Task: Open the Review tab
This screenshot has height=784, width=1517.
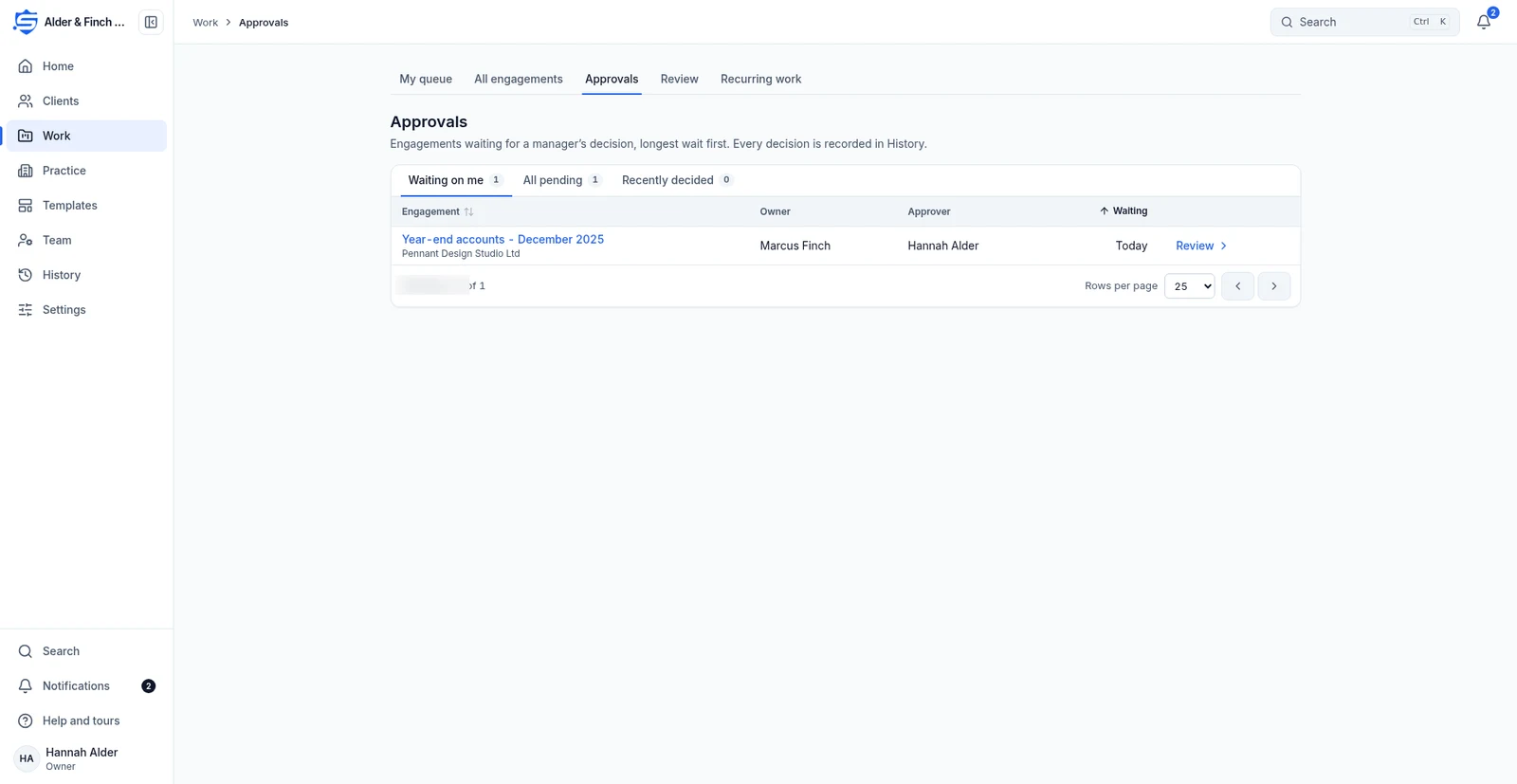Action: [680, 79]
